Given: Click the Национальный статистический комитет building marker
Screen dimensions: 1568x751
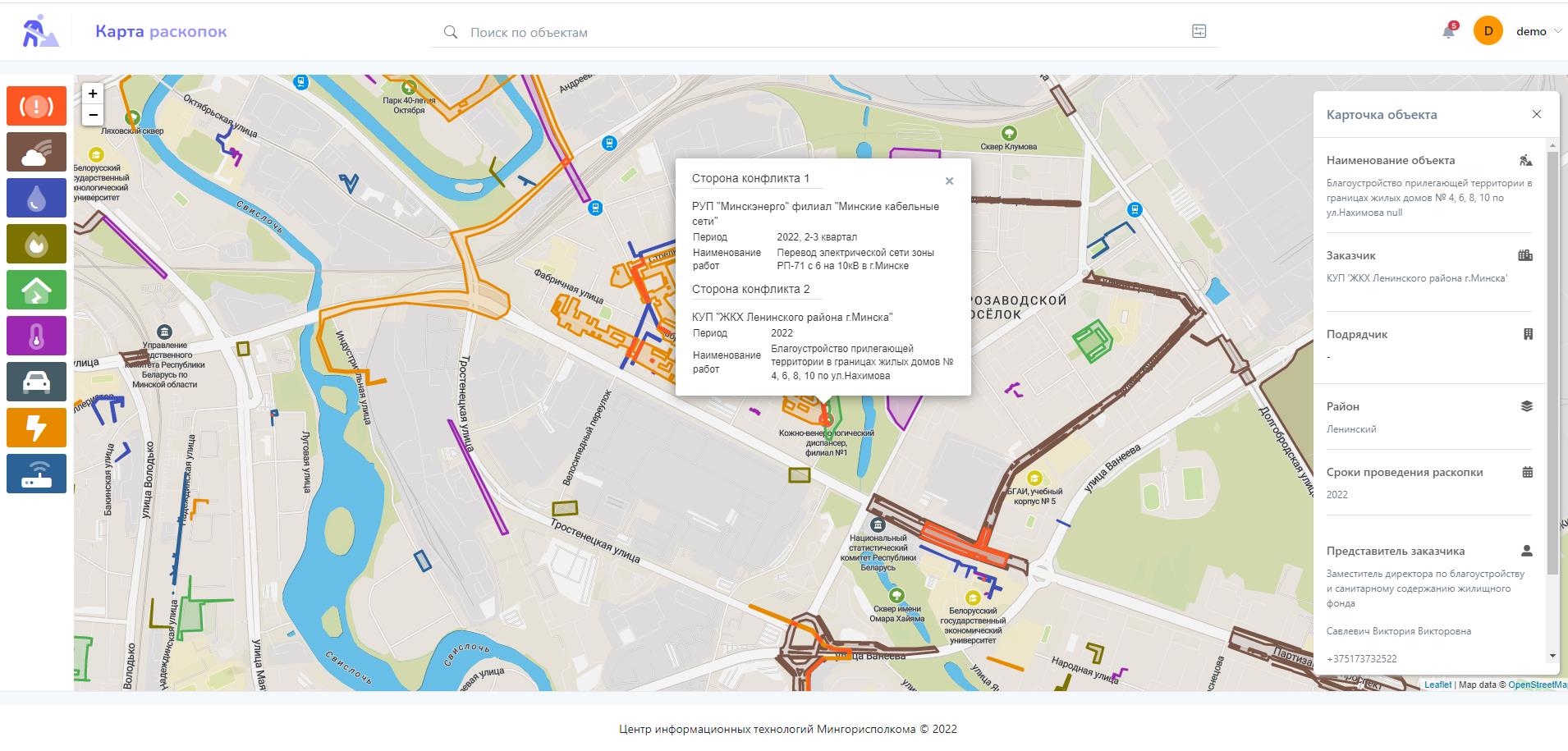Looking at the screenshot, I should click(878, 524).
